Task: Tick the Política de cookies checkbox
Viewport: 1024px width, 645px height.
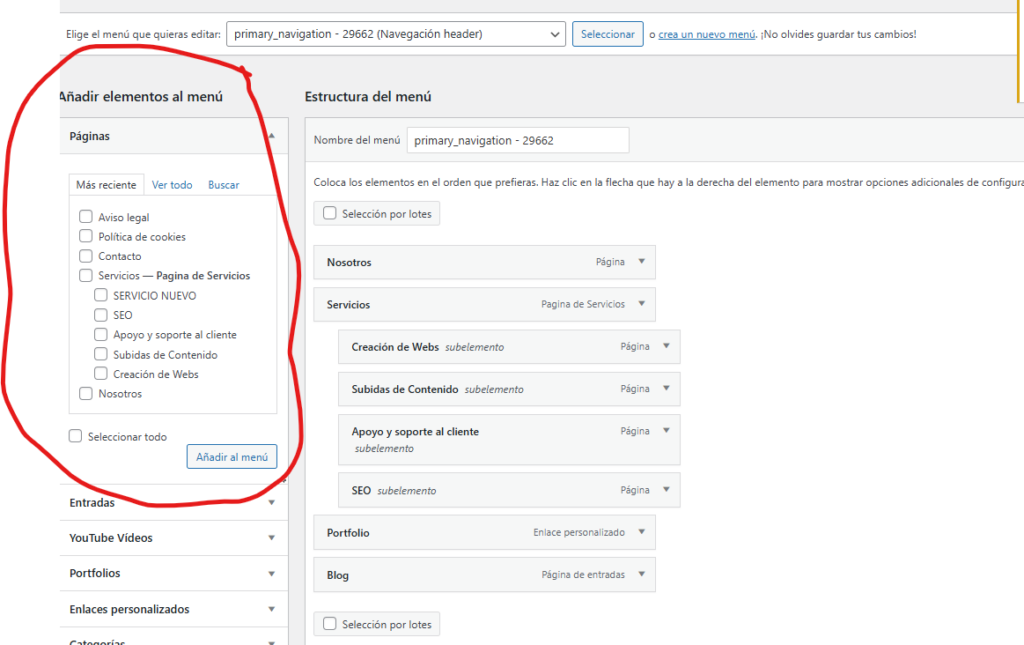Action: tap(86, 237)
